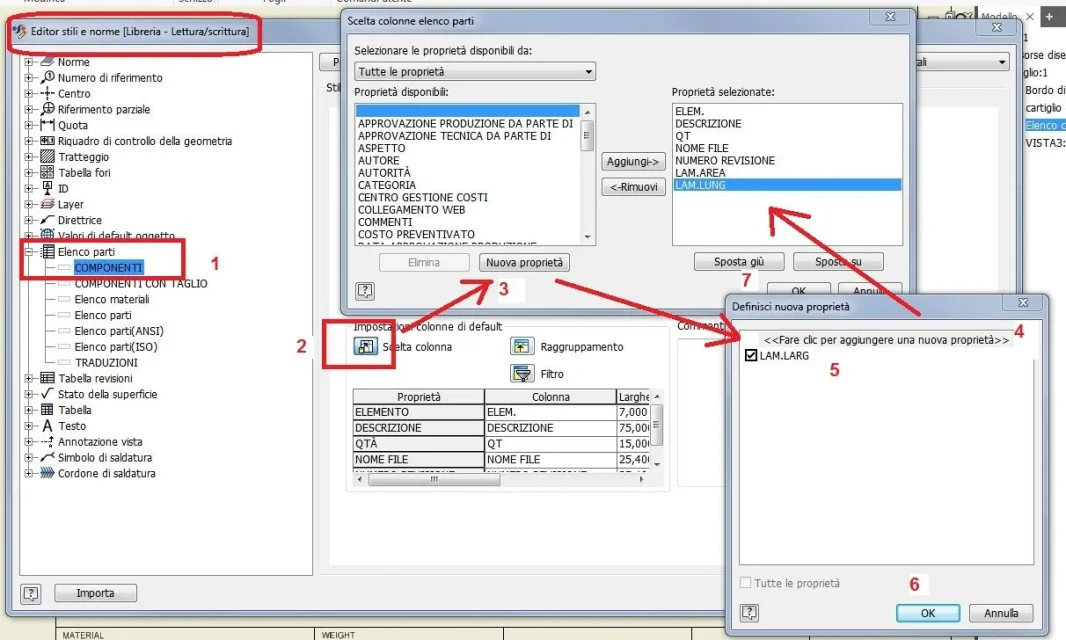Click scrollbar down arrow of available properties
Screen dimensions: 1066x640
[587, 237]
